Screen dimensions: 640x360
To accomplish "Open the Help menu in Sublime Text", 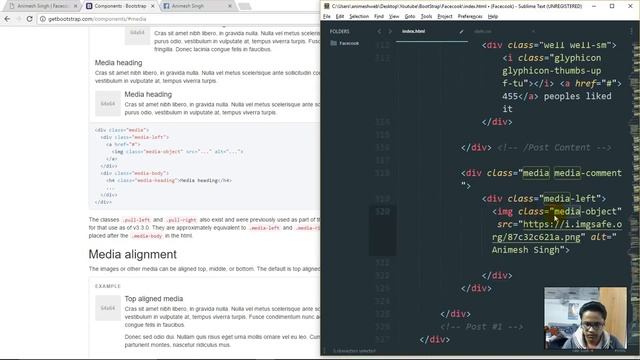I will tap(493, 16).
